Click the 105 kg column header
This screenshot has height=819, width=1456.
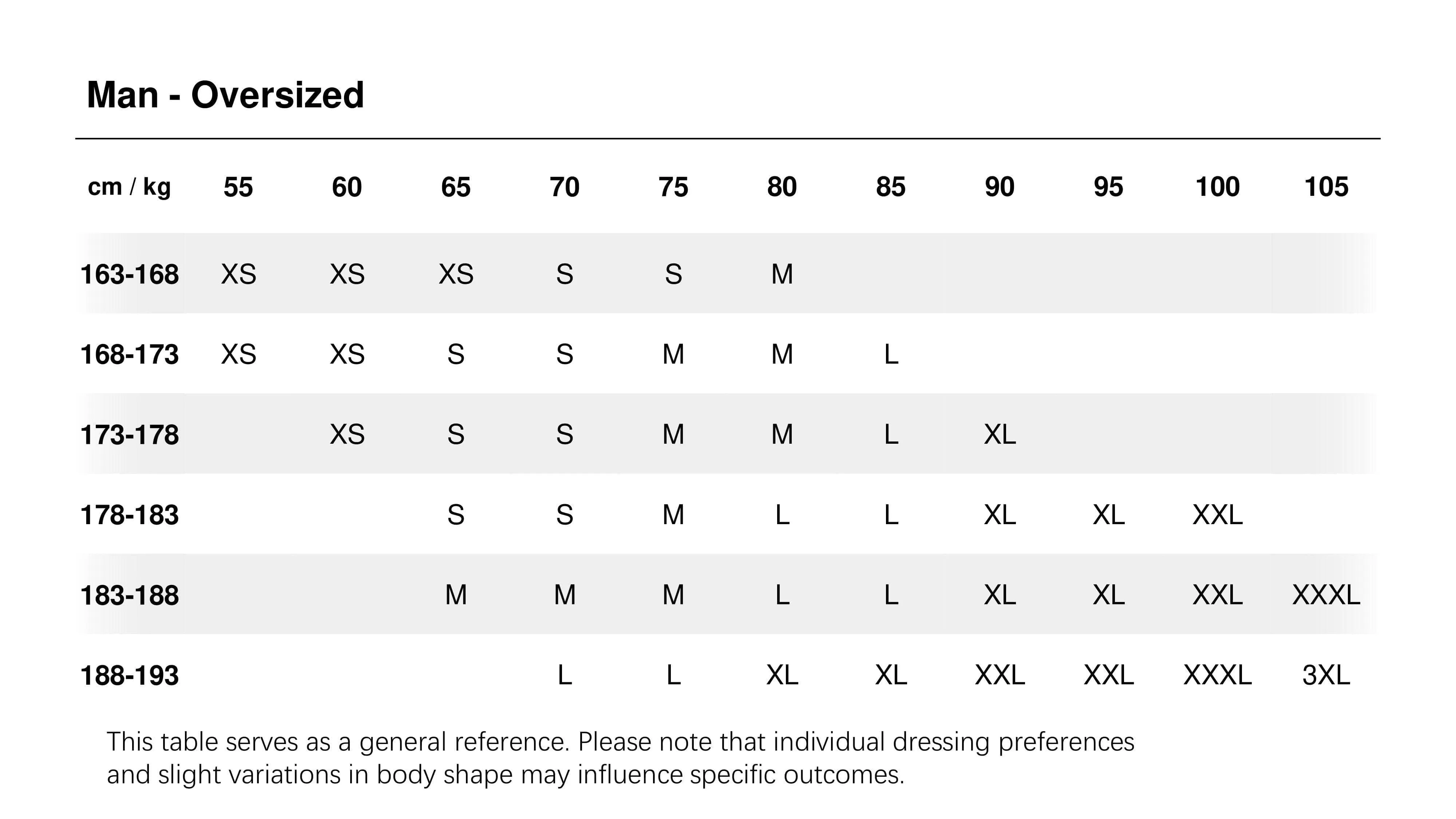pyautogui.click(x=1326, y=187)
